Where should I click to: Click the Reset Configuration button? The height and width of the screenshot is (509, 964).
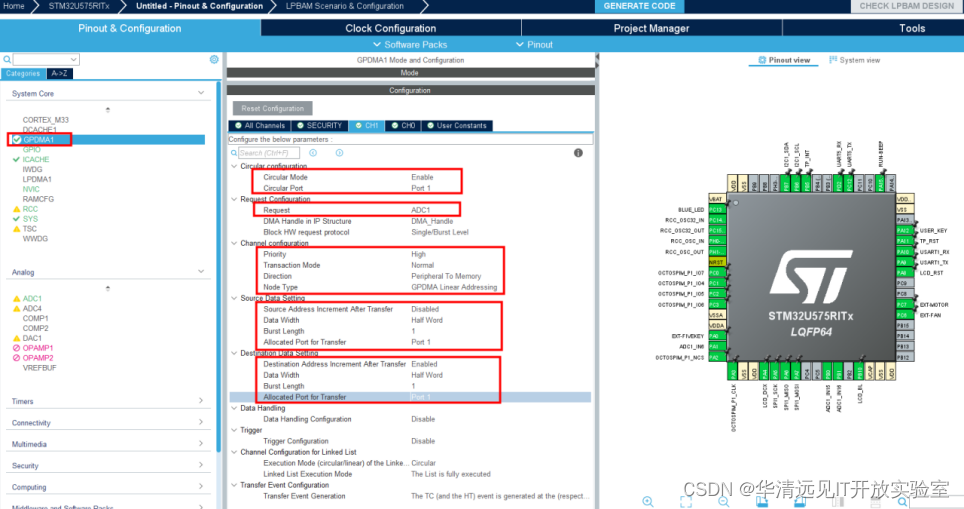[272, 108]
